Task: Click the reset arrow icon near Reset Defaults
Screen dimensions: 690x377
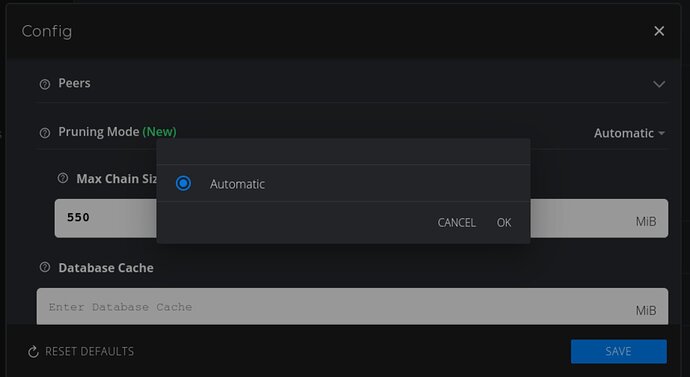Action: point(33,351)
